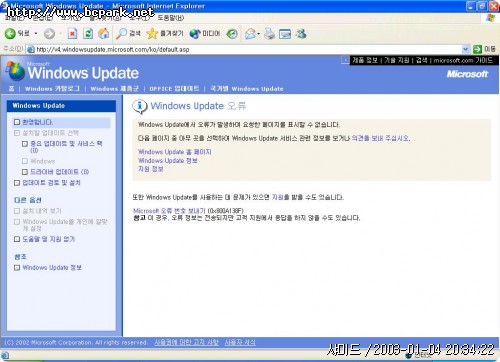Click the Microsoft logo in the page header
This screenshot has height=362, width=500.
pos(467,74)
